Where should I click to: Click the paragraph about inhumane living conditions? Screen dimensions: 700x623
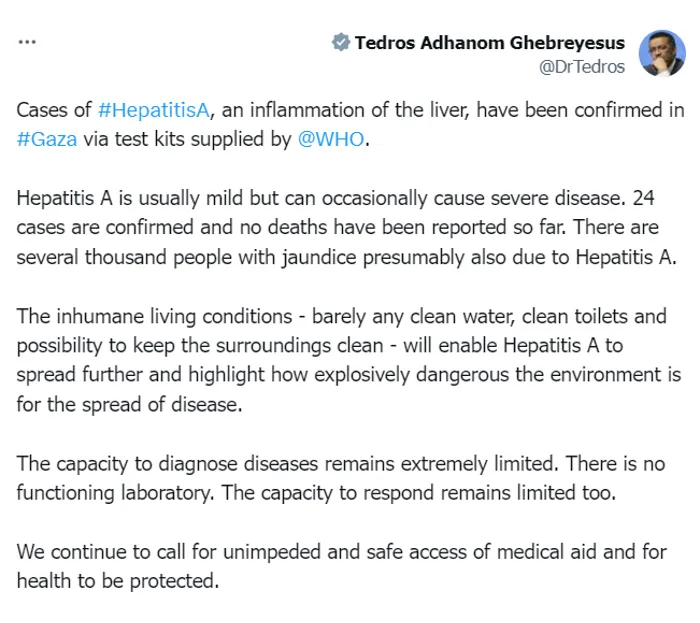[x=349, y=360]
